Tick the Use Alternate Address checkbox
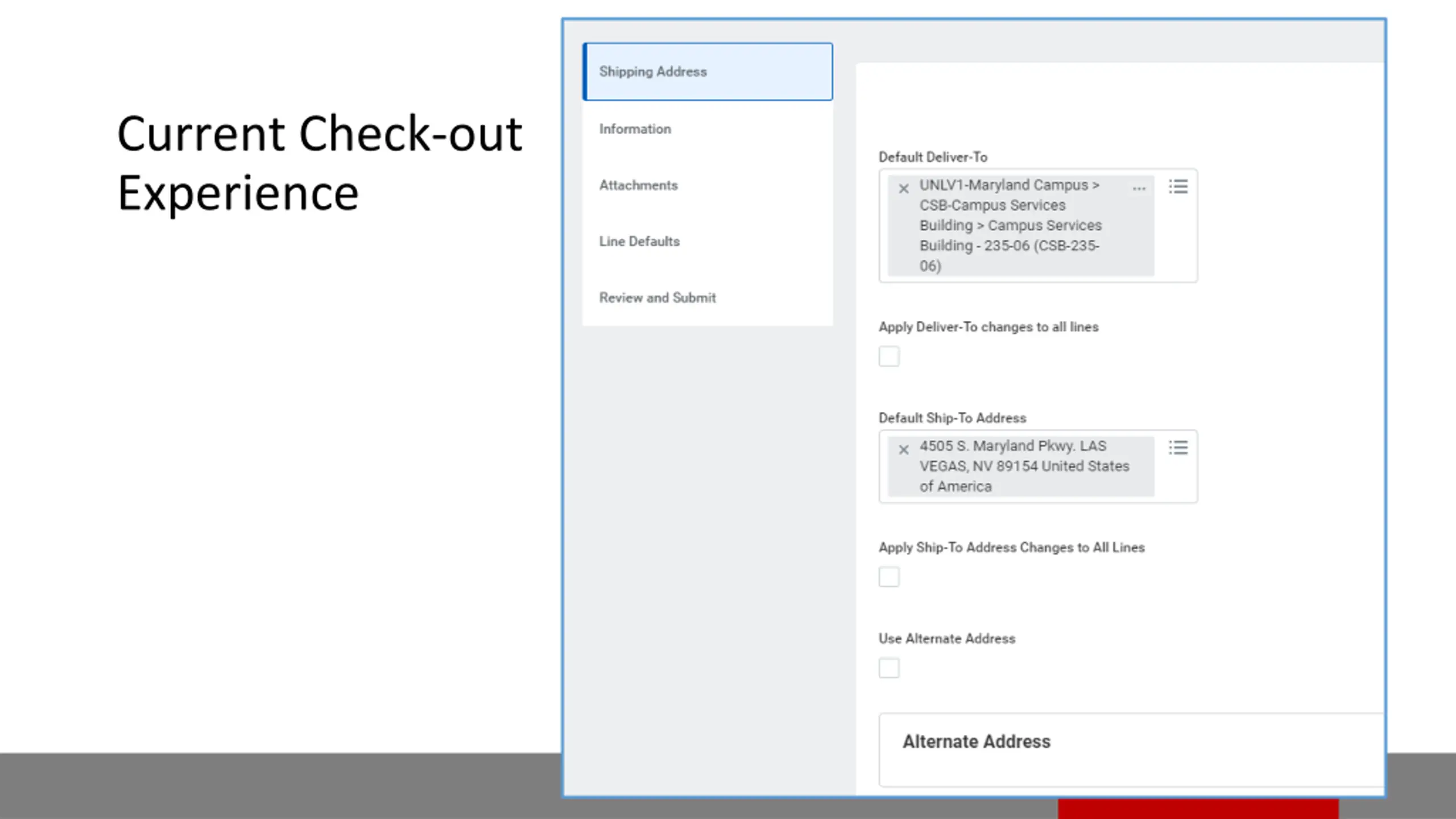 point(889,668)
